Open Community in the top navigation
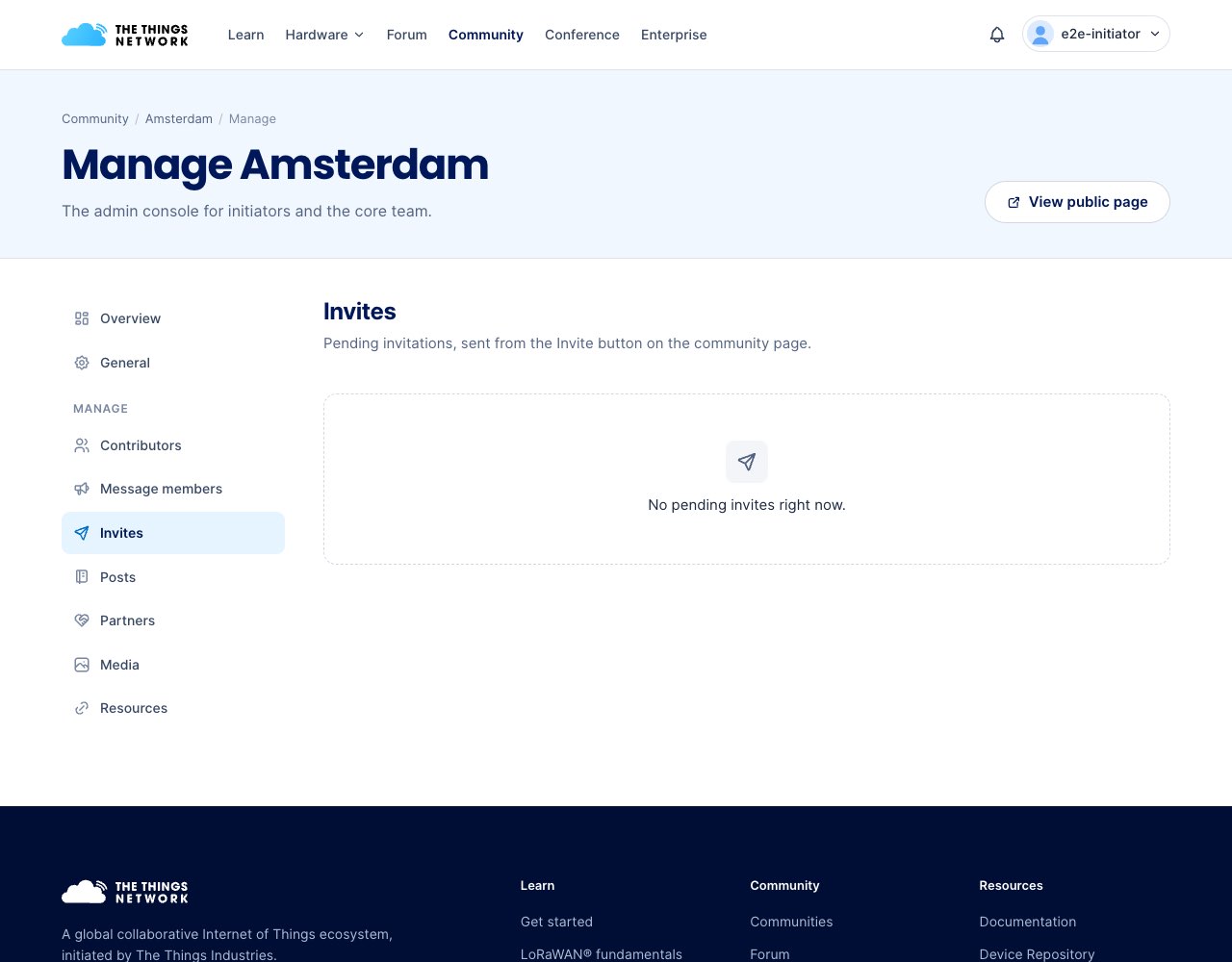 486,35
